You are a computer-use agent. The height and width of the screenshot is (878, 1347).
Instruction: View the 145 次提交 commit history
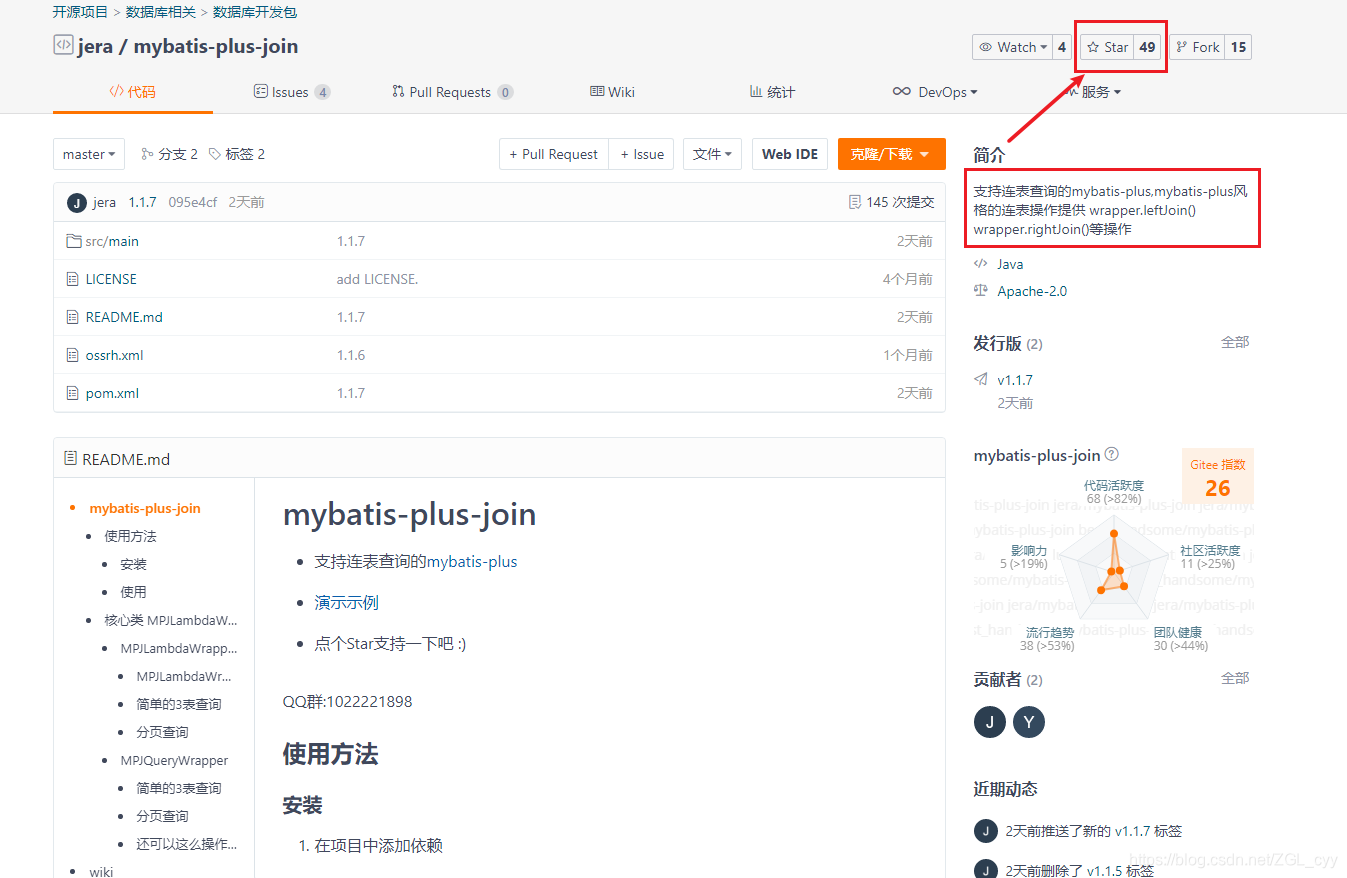[x=891, y=202]
